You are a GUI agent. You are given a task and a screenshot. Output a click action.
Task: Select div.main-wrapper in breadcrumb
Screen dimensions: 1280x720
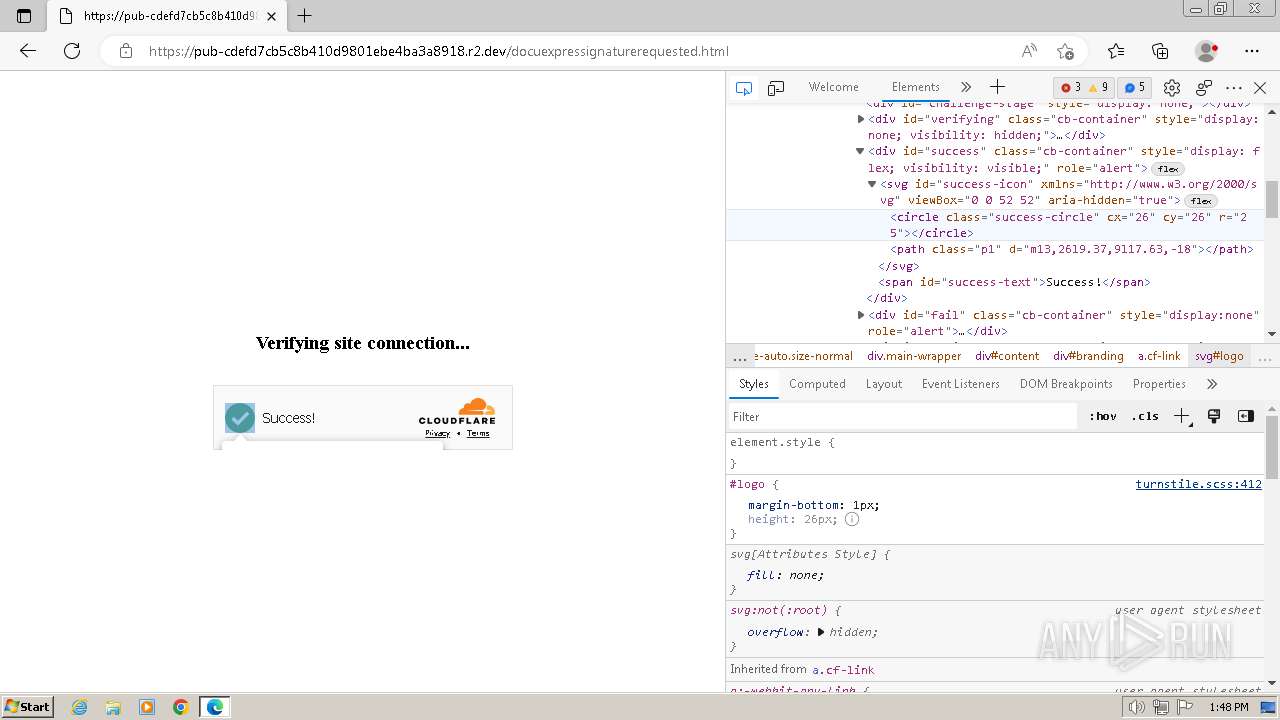click(914, 356)
